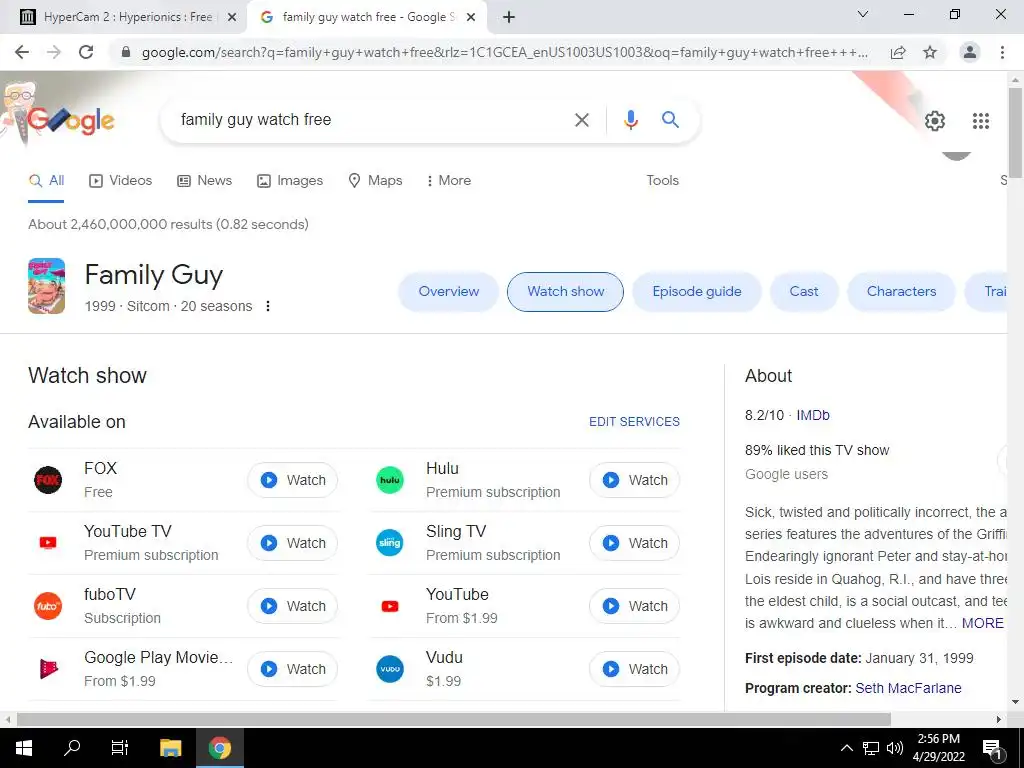Screen dimensions: 1024x768
Task: Click EDIT SERVICES link
Action: pyautogui.click(x=634, y=422)
